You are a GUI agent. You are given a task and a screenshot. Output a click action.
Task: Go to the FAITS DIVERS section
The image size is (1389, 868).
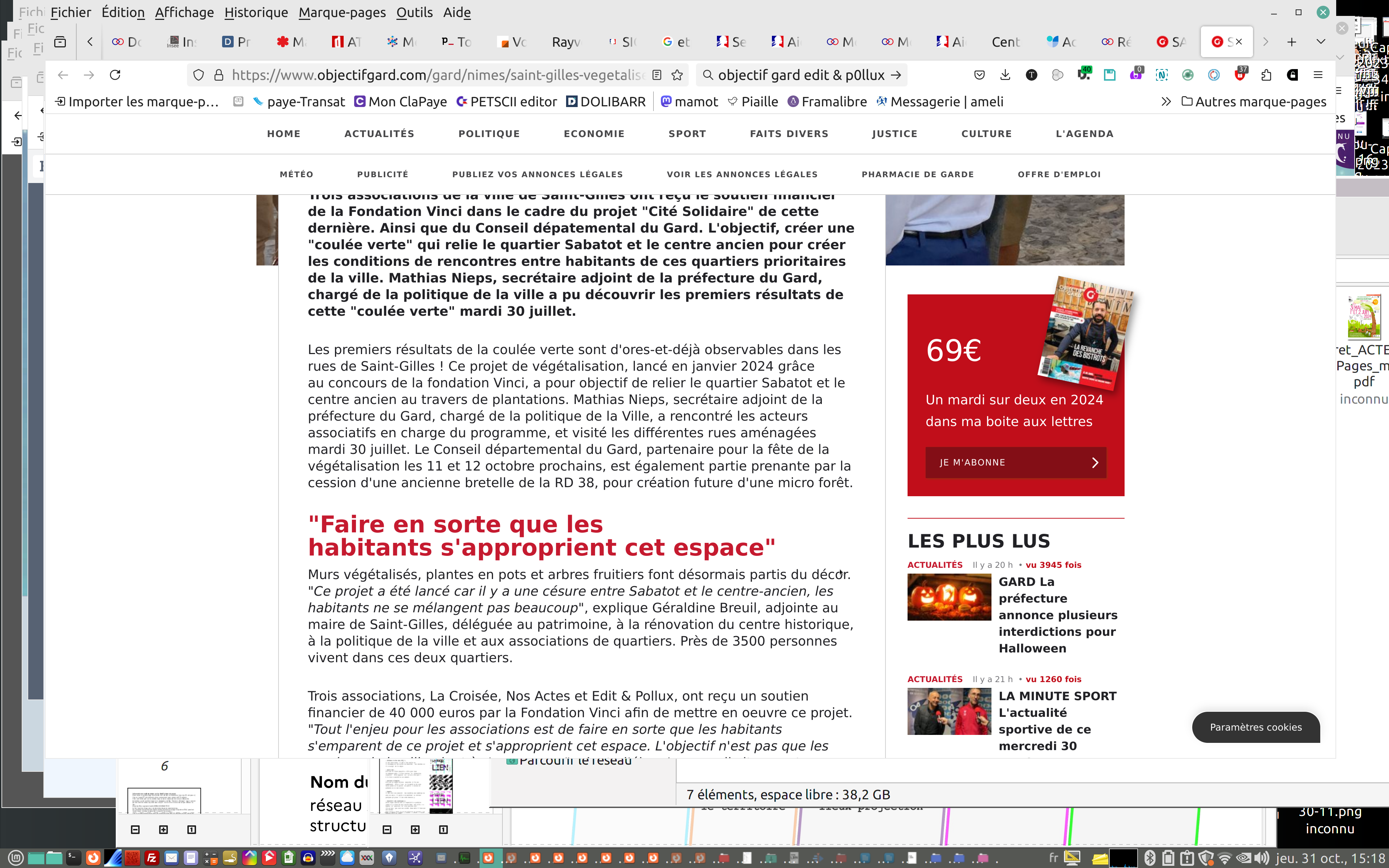(789, 134)
